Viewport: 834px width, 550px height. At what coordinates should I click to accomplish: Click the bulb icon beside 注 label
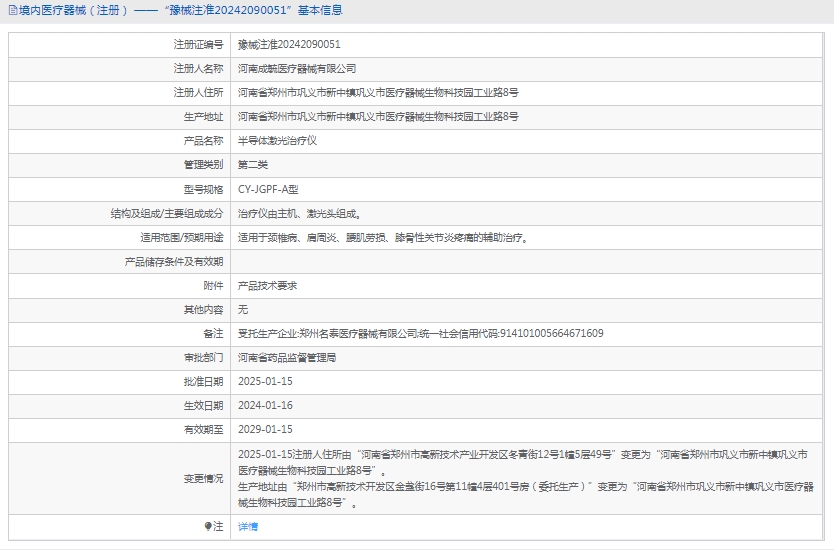[208, 526]
